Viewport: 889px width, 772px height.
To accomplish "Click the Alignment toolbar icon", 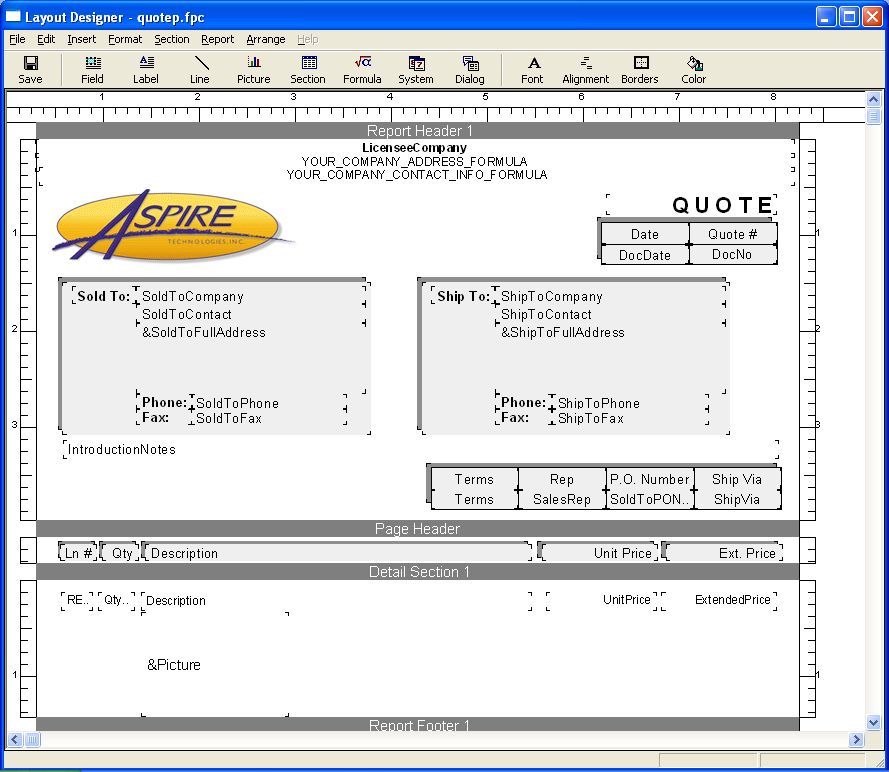I will 586,69.
